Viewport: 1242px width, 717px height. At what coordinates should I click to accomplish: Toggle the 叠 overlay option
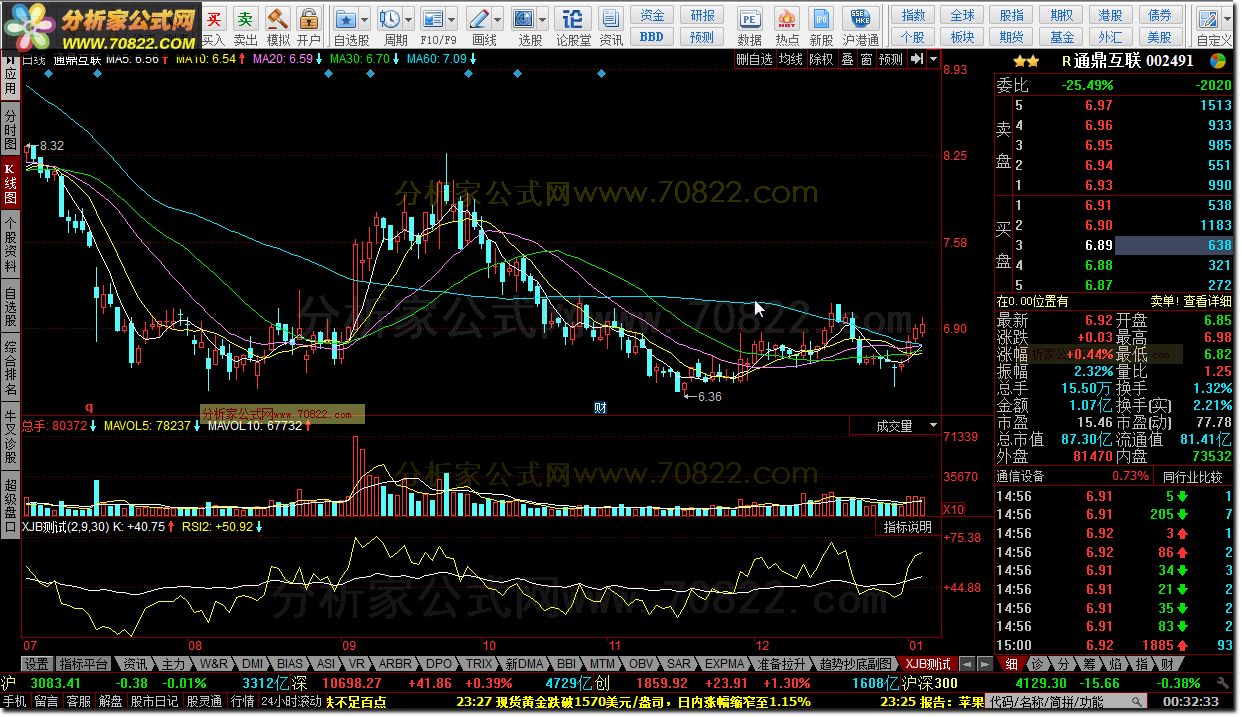847,59
